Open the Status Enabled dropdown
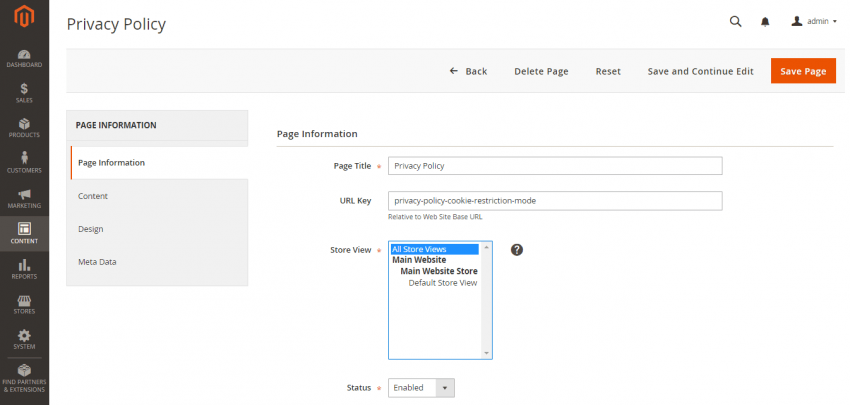850x405 pixels. (421, 388)
